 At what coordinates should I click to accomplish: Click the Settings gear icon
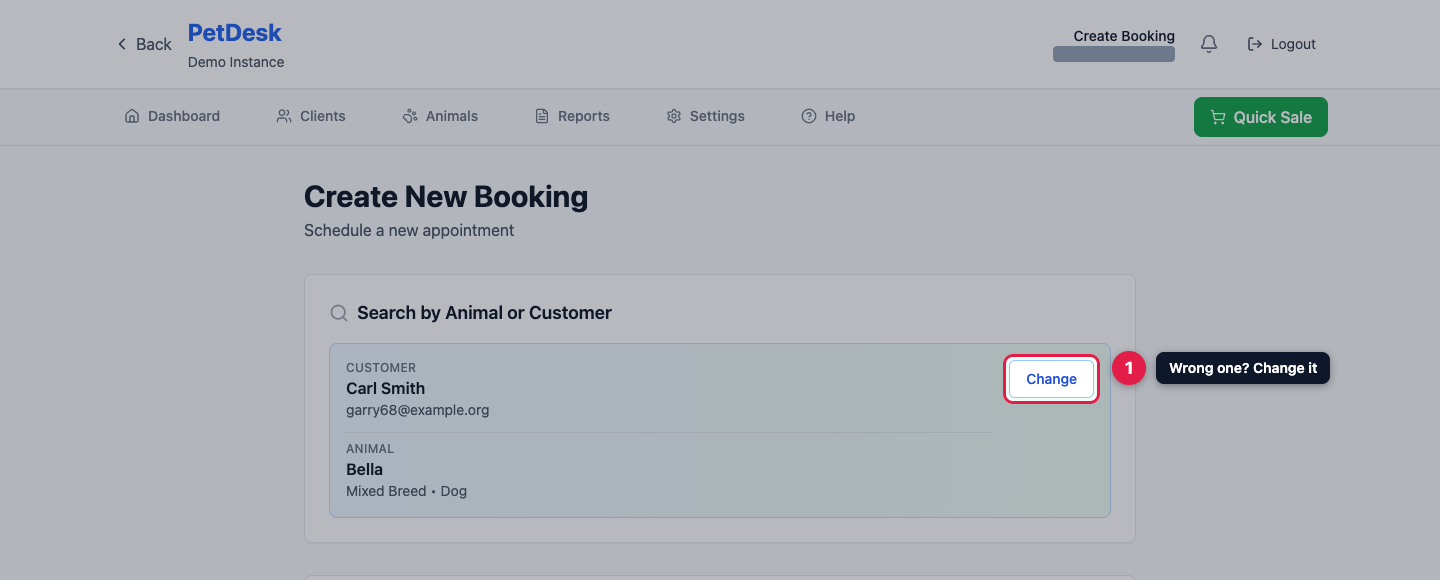coord(674,116)
